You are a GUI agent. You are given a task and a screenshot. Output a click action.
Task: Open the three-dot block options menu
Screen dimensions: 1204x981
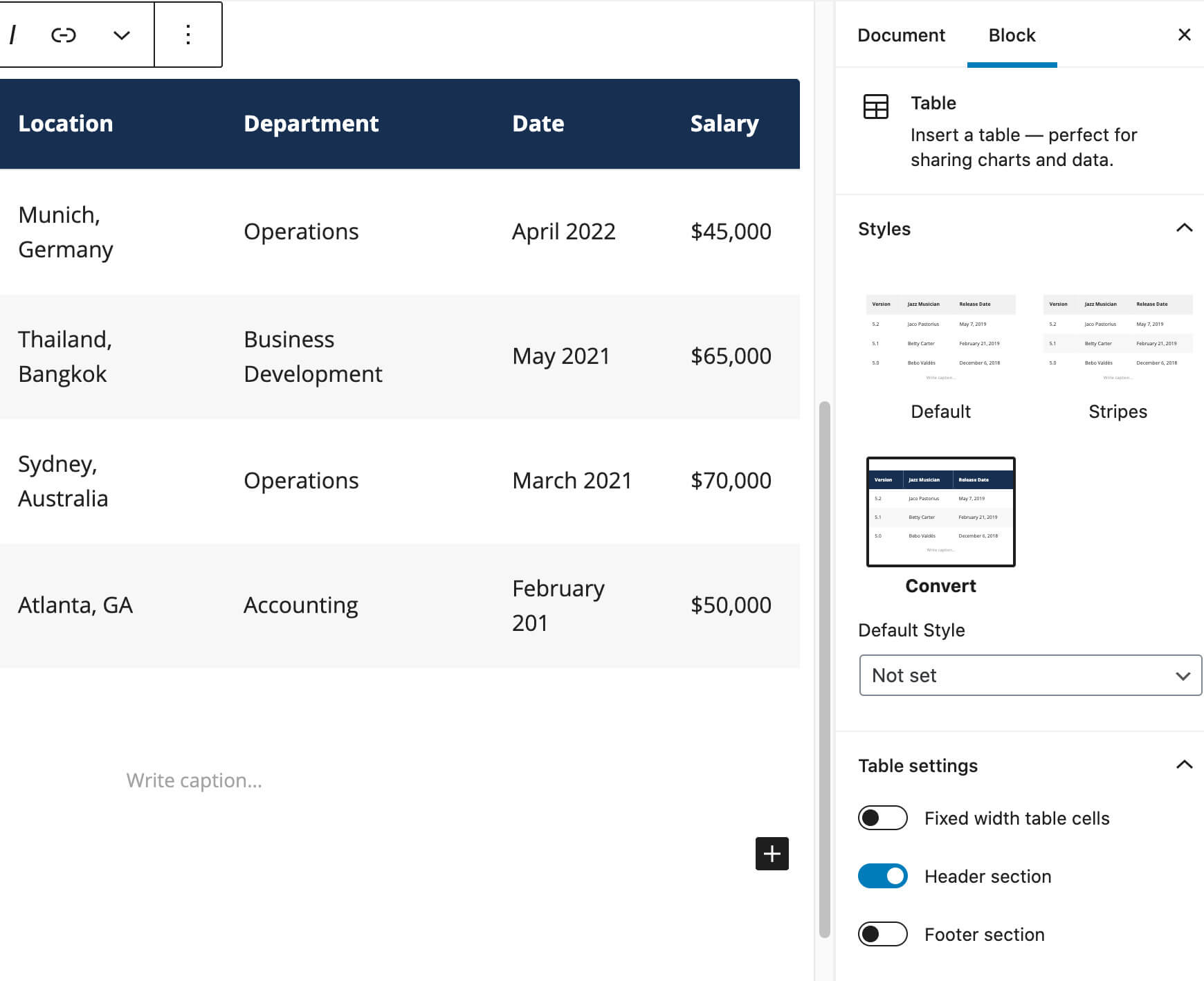[188, 35]
